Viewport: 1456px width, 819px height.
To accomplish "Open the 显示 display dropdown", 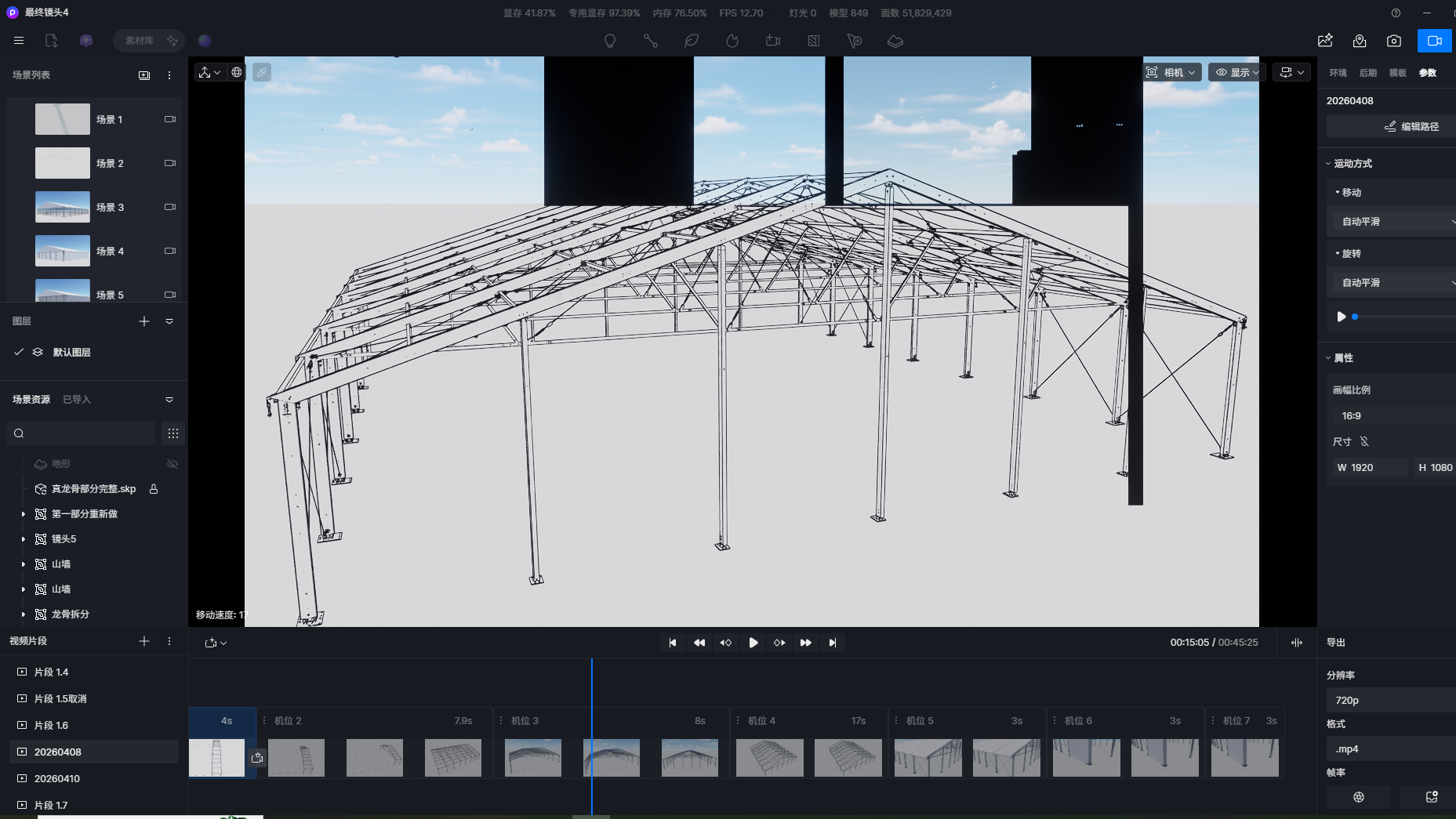I will click(x=1237, y=72).
